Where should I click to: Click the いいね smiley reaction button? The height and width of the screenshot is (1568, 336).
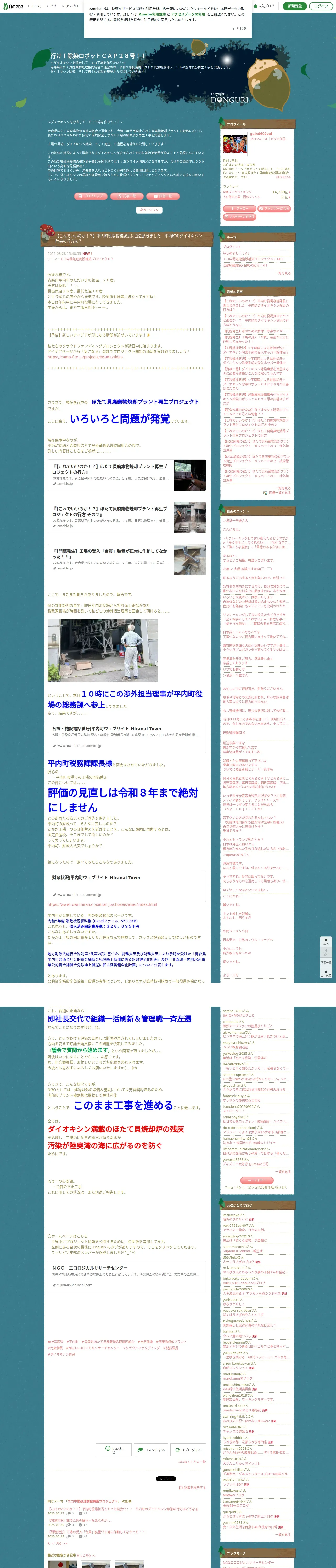115,1449
